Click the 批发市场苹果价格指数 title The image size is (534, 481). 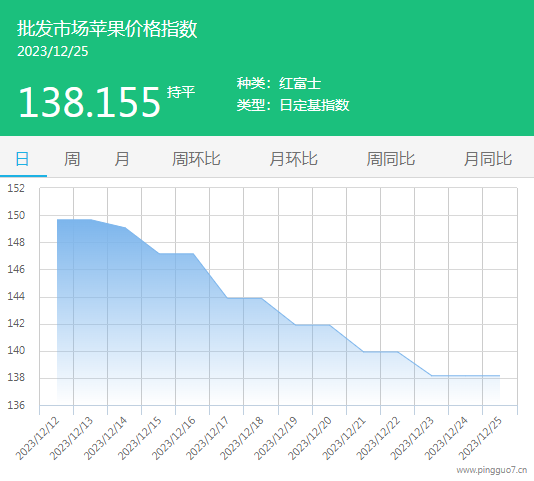pos(107,29)
